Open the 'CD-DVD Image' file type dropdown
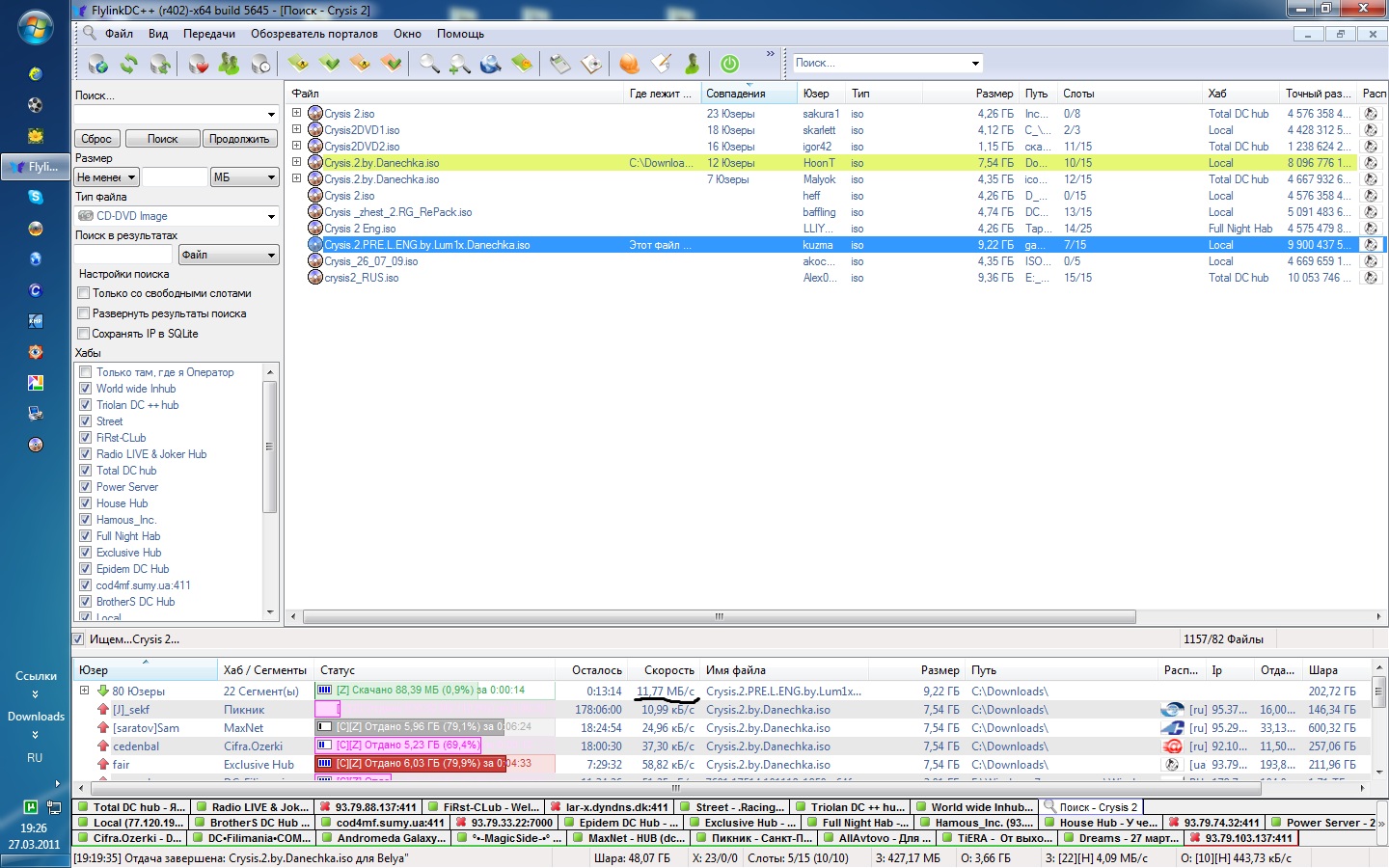The width and height of the screenshot is (1389, 868). (x=271, y=217)
